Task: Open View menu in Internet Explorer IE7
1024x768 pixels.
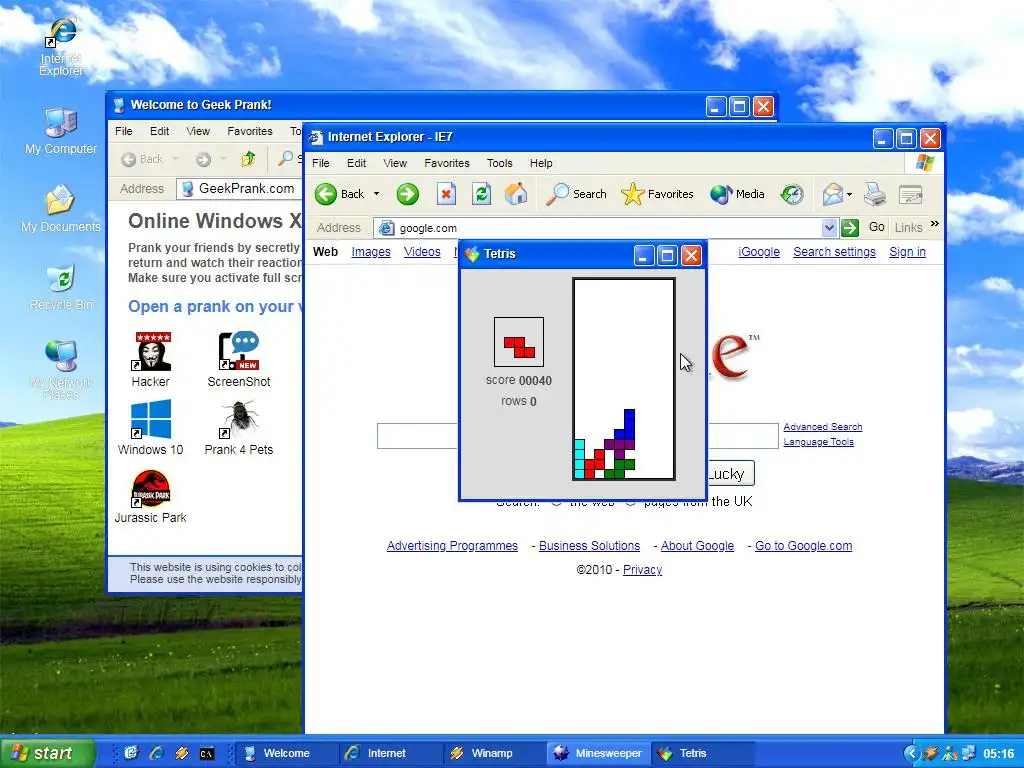Action: pyautogui.click(x=395, y=163)
